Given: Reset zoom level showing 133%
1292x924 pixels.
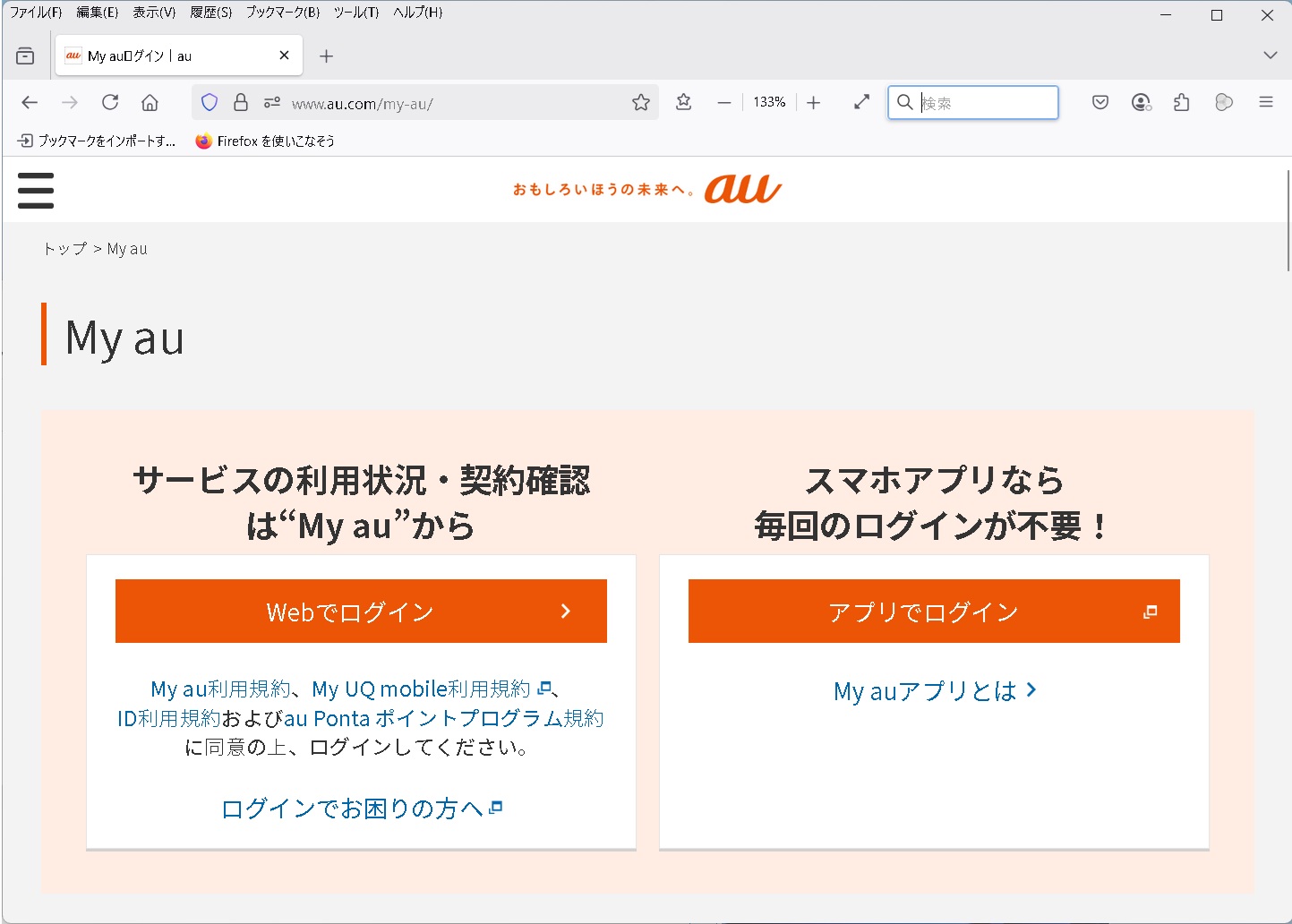Looking at the screenshot, I should [769, 102].
